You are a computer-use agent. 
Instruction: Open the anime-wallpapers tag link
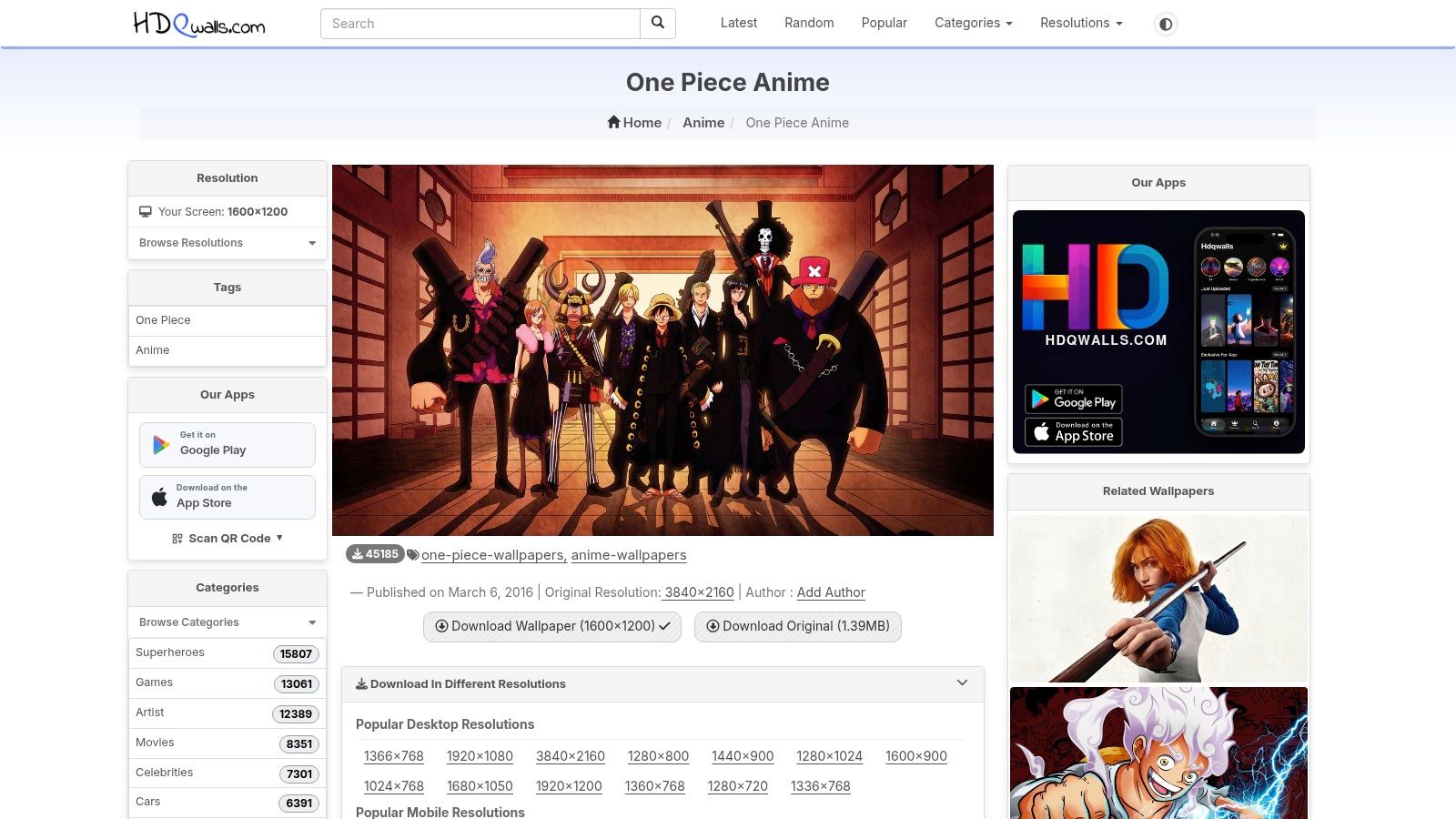click(629, 555)
